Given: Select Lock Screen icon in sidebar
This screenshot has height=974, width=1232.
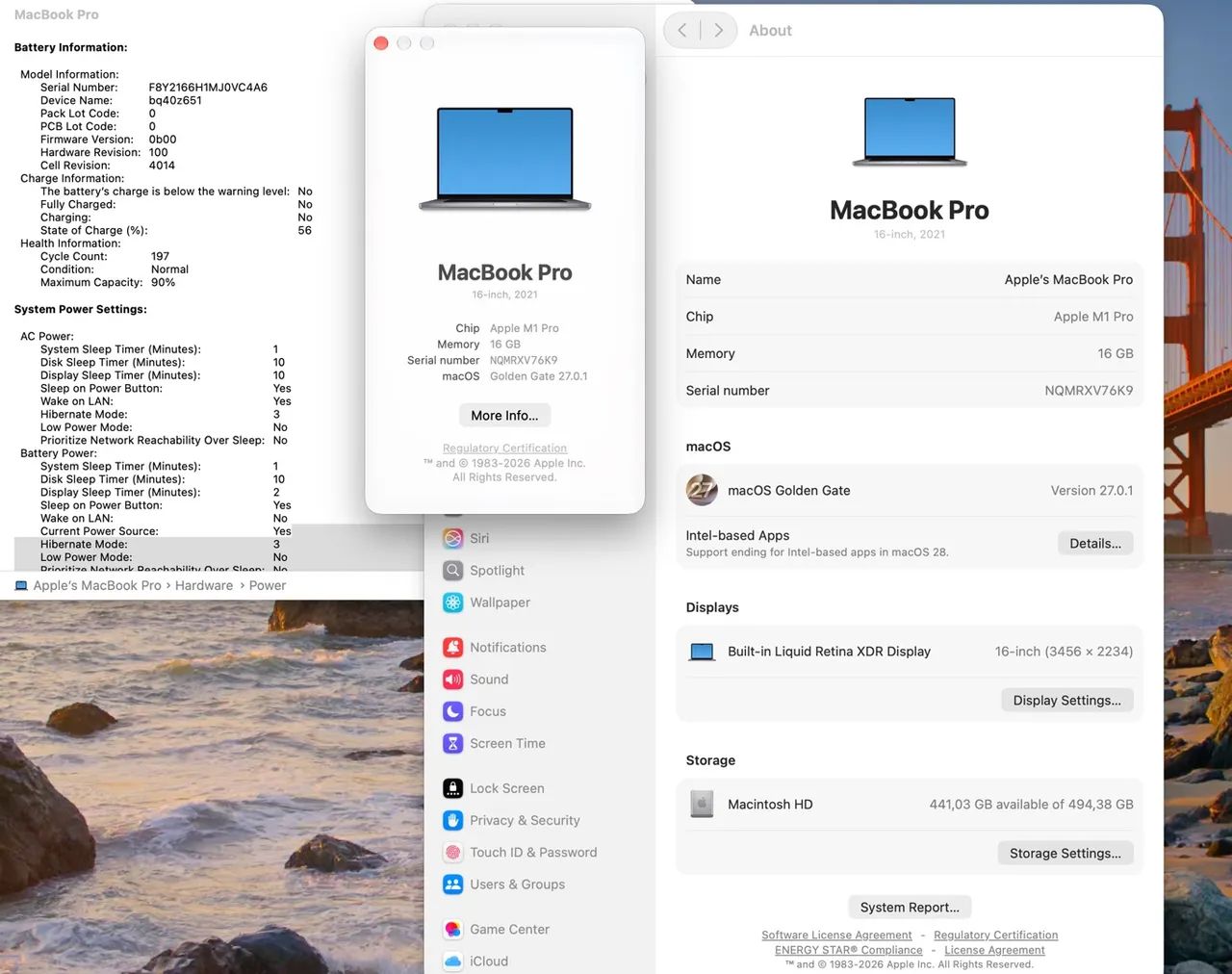Looking at the screenshot, I should click(x=452, y=788).
